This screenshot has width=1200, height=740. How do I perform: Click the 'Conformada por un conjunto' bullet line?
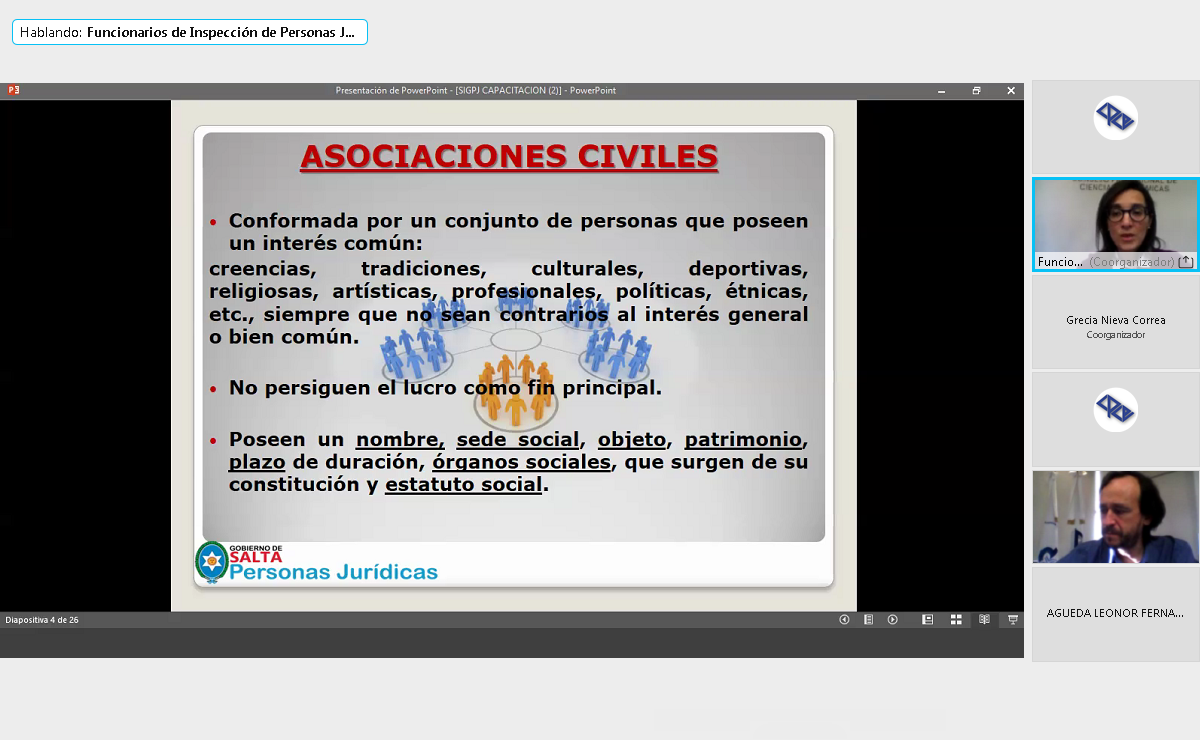(x=518, y=232)
